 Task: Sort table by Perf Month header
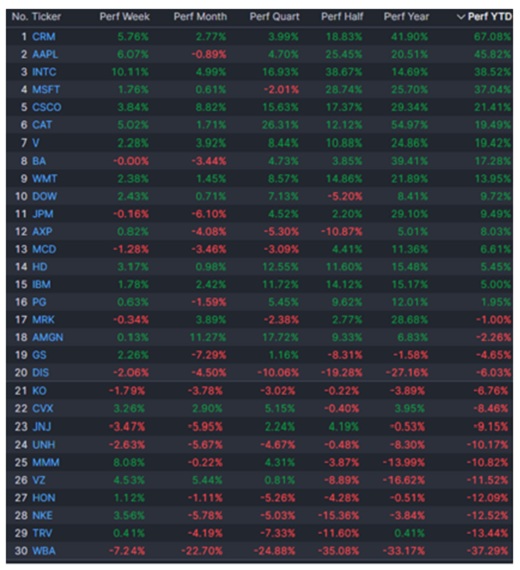click(200, 17)
